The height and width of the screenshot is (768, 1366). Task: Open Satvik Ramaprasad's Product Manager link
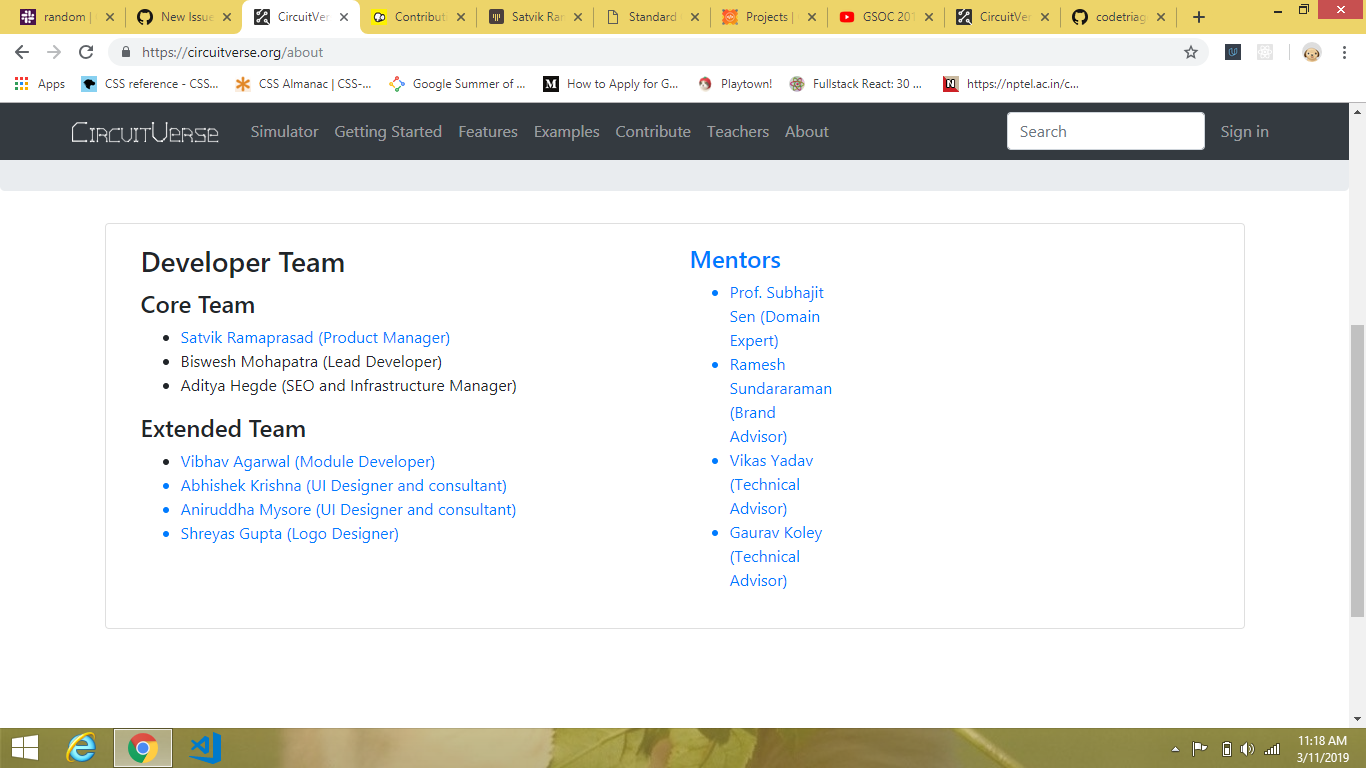coord(315,337)
